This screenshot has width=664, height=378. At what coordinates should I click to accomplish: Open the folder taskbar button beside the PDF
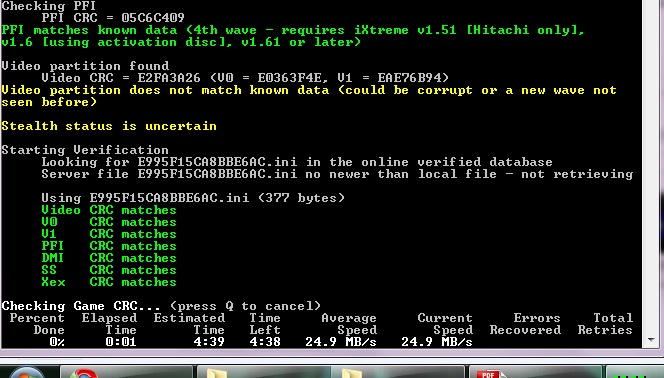(397, 372)
